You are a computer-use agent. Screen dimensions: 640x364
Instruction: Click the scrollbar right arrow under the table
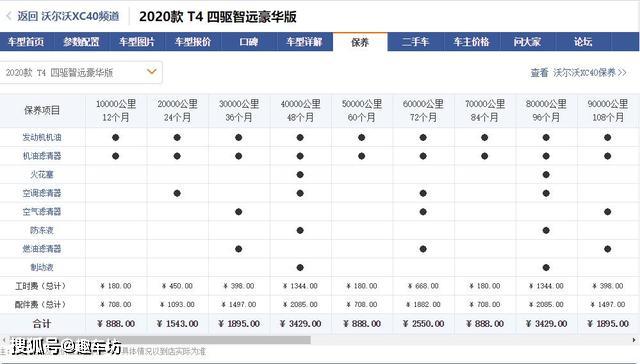(634, 340)
